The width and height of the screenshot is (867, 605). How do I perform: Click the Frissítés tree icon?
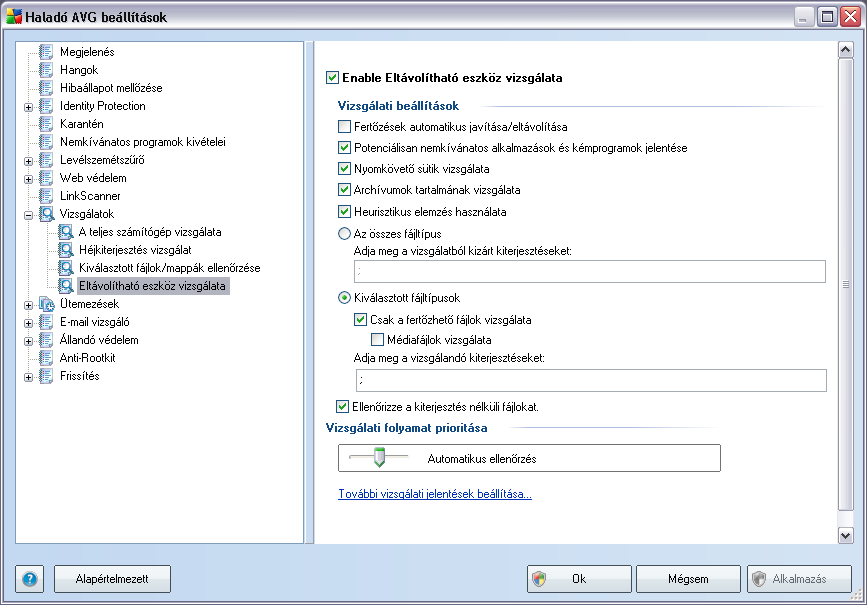(x=46, y=376)
